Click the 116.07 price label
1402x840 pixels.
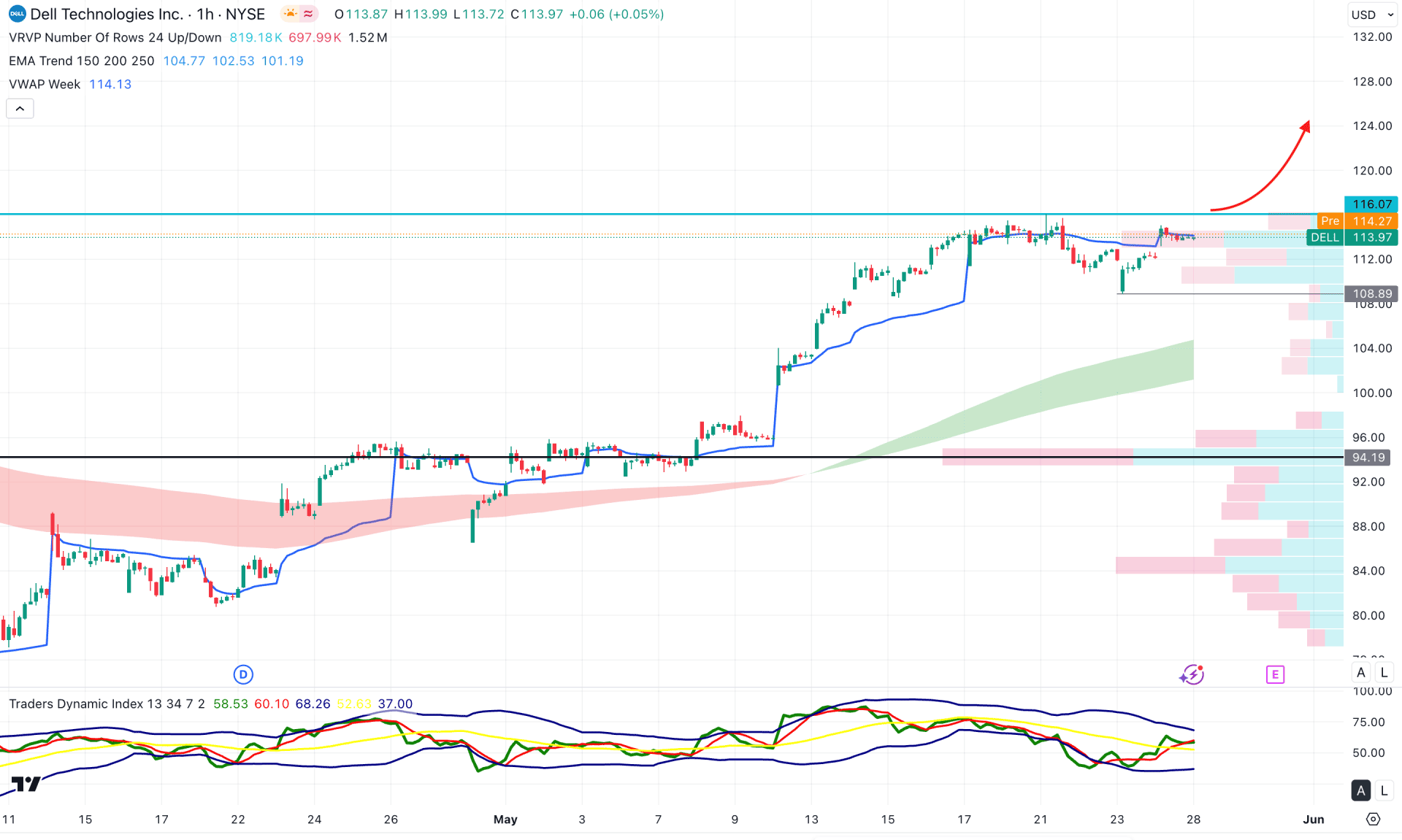click(1371, 204)
